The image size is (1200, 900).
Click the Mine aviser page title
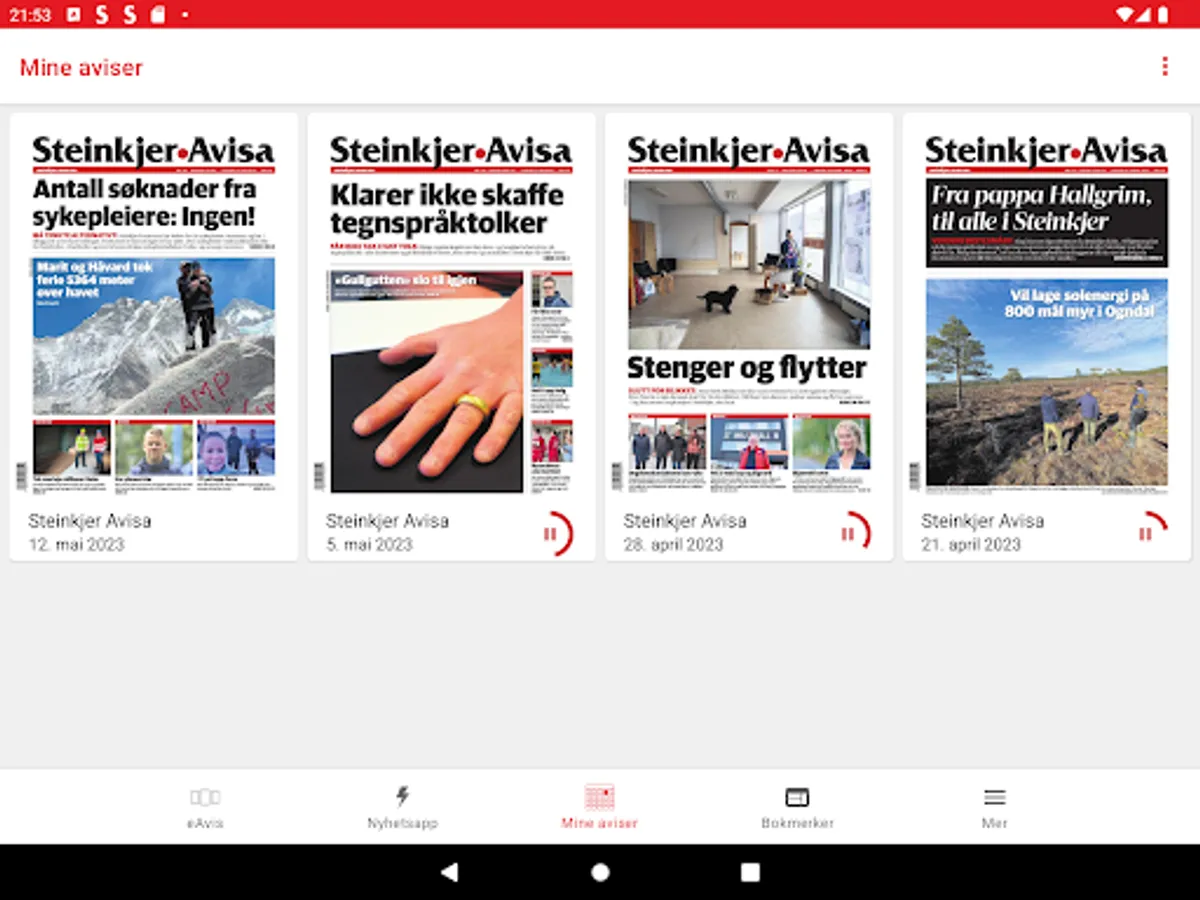81,68
